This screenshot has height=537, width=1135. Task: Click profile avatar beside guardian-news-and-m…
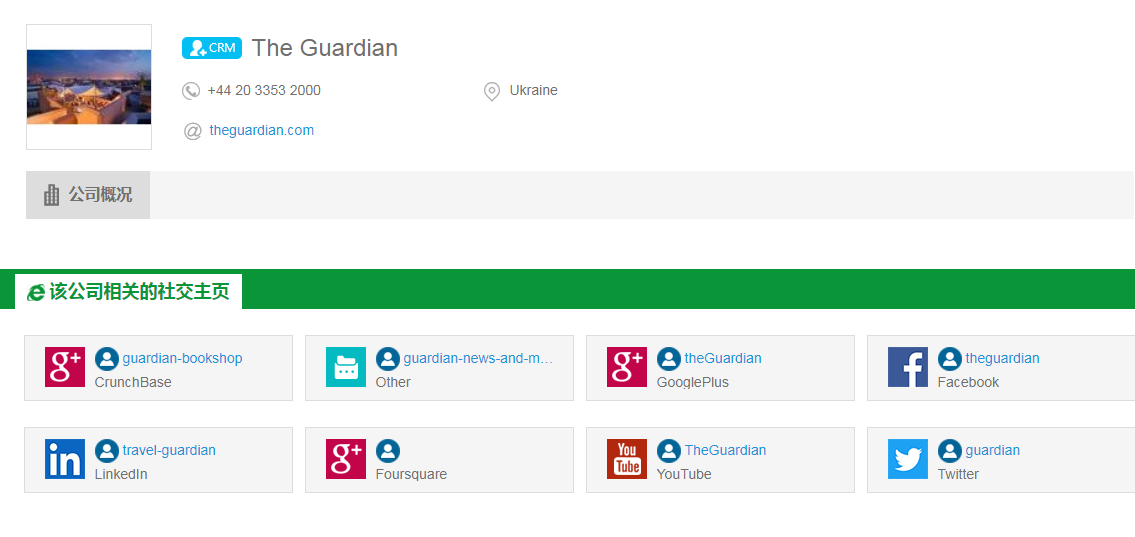[387, 359]
